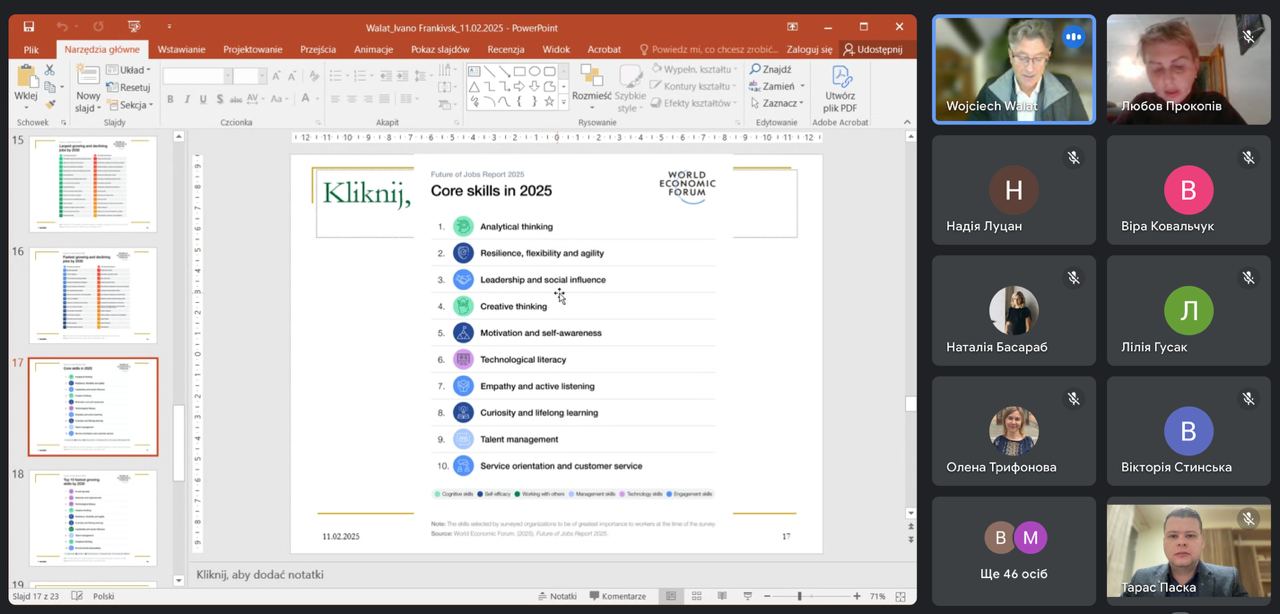The image size is (1280, 614).
Task: Toggle the Notatki notes pane
Action: [x=556, y=596]
